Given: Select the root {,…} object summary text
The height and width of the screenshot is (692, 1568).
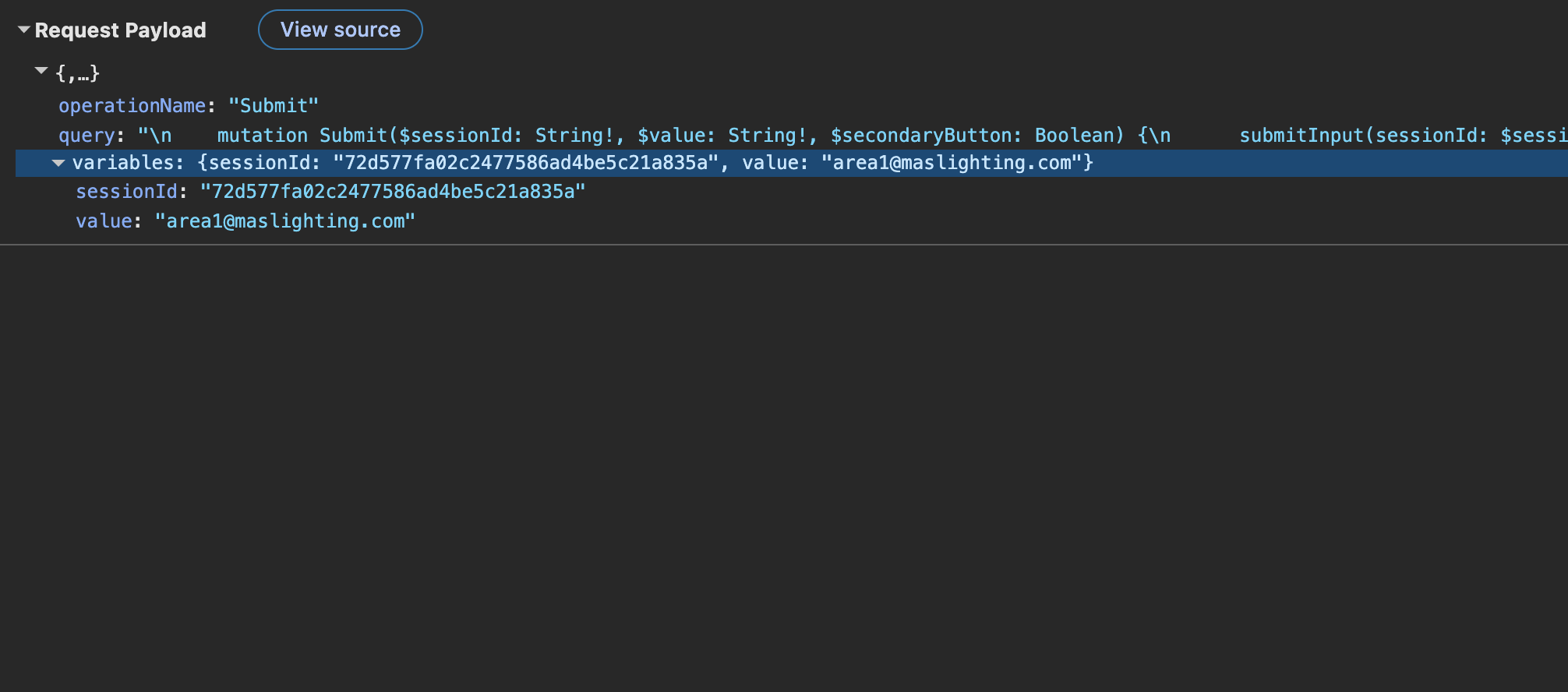Looking at the screenshot, I should tap(78, 73).
